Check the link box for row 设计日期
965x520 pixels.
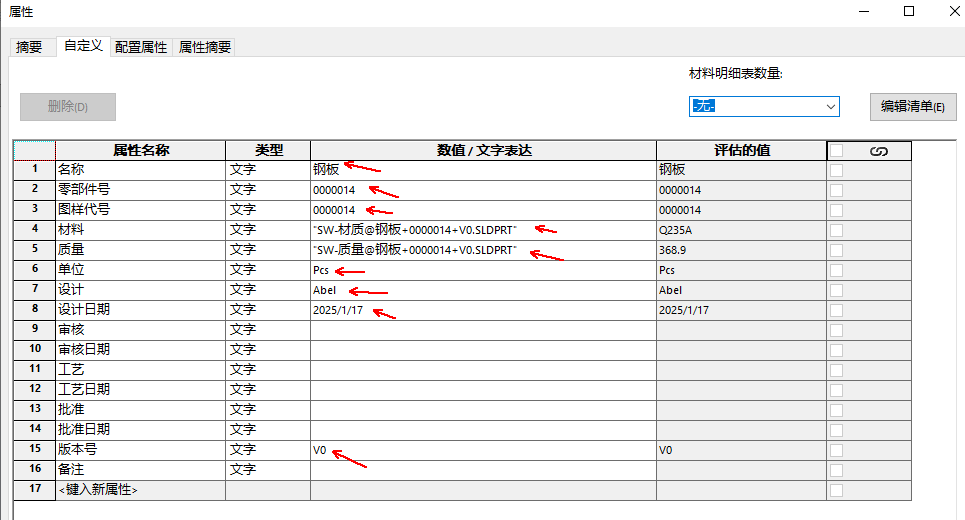836,310
